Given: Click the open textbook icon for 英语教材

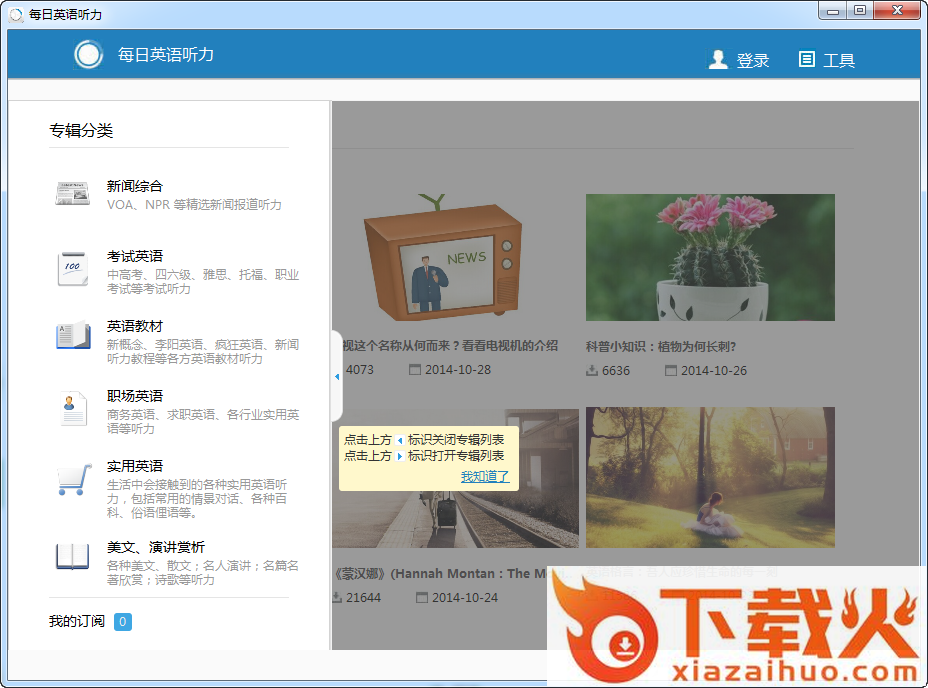Looking at the screenshot, I should (72, 337).
